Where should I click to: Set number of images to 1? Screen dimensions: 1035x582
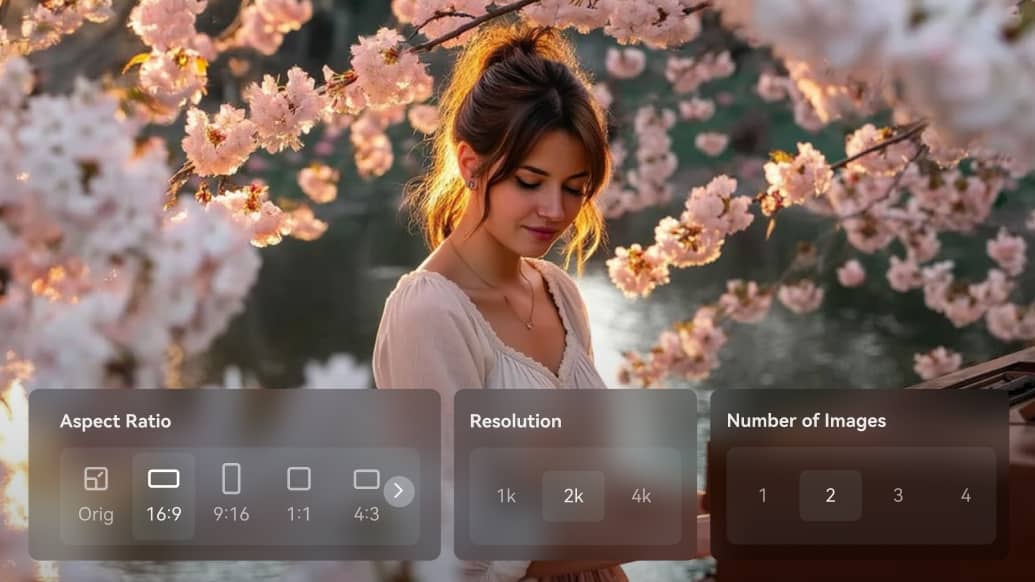click(x=763, y=495)
